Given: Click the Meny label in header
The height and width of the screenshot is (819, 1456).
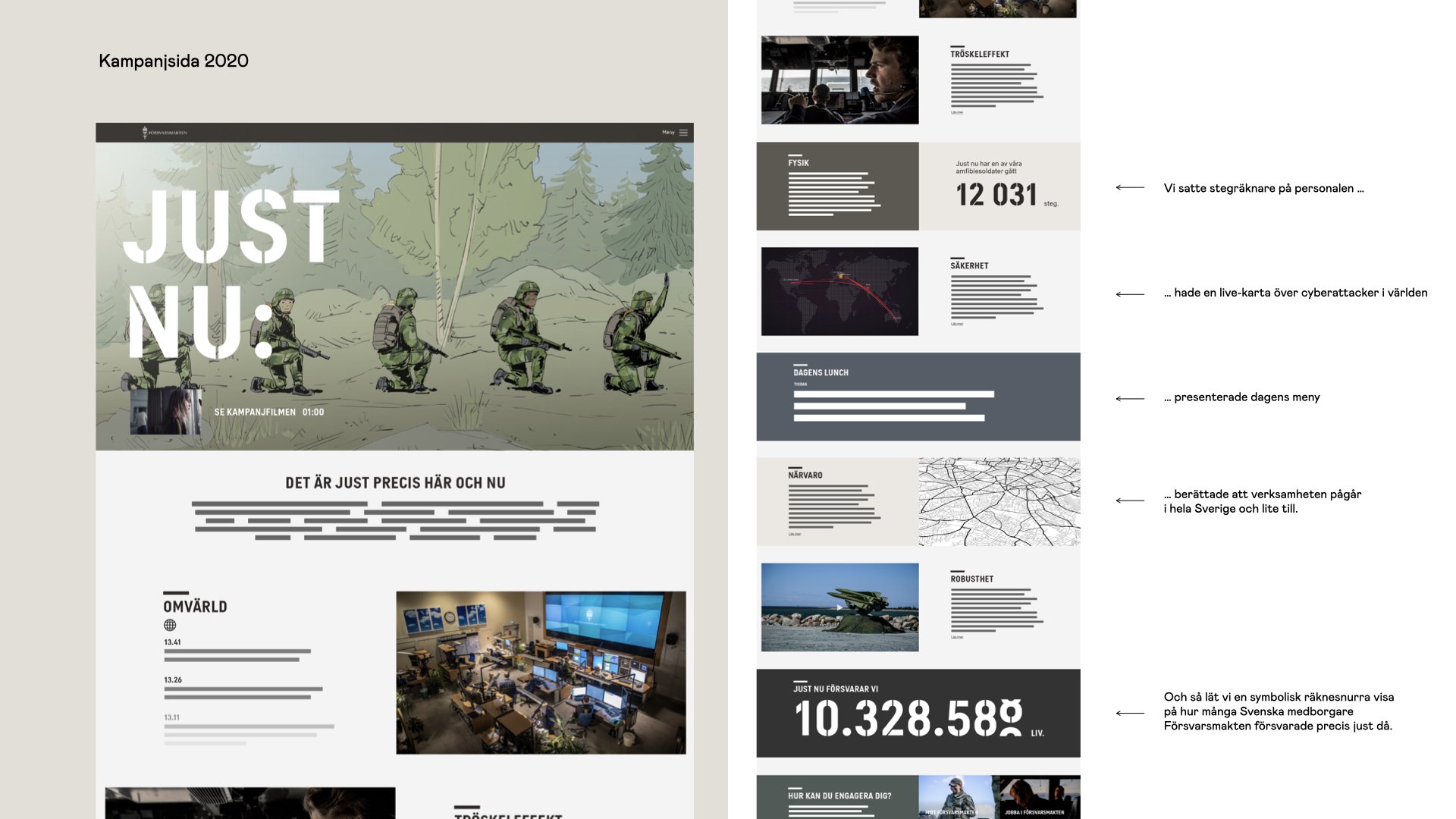Looking at the screenshot, I should (x=668, y=133).
